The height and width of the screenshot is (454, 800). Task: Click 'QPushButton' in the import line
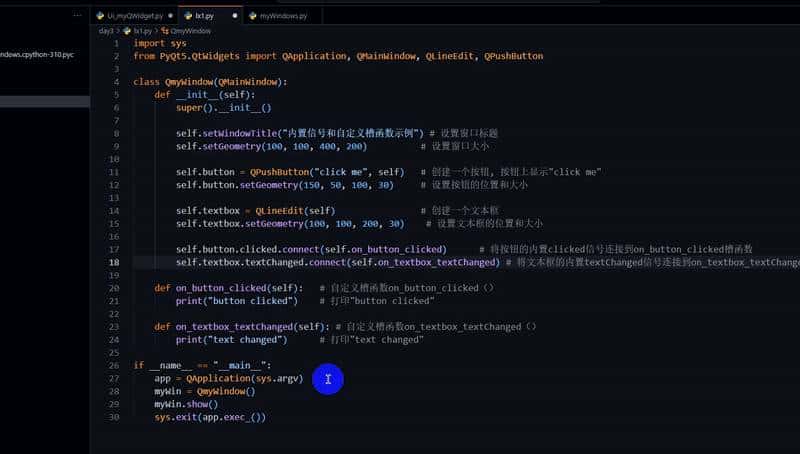pyautogui.click(x=513, y=56)
